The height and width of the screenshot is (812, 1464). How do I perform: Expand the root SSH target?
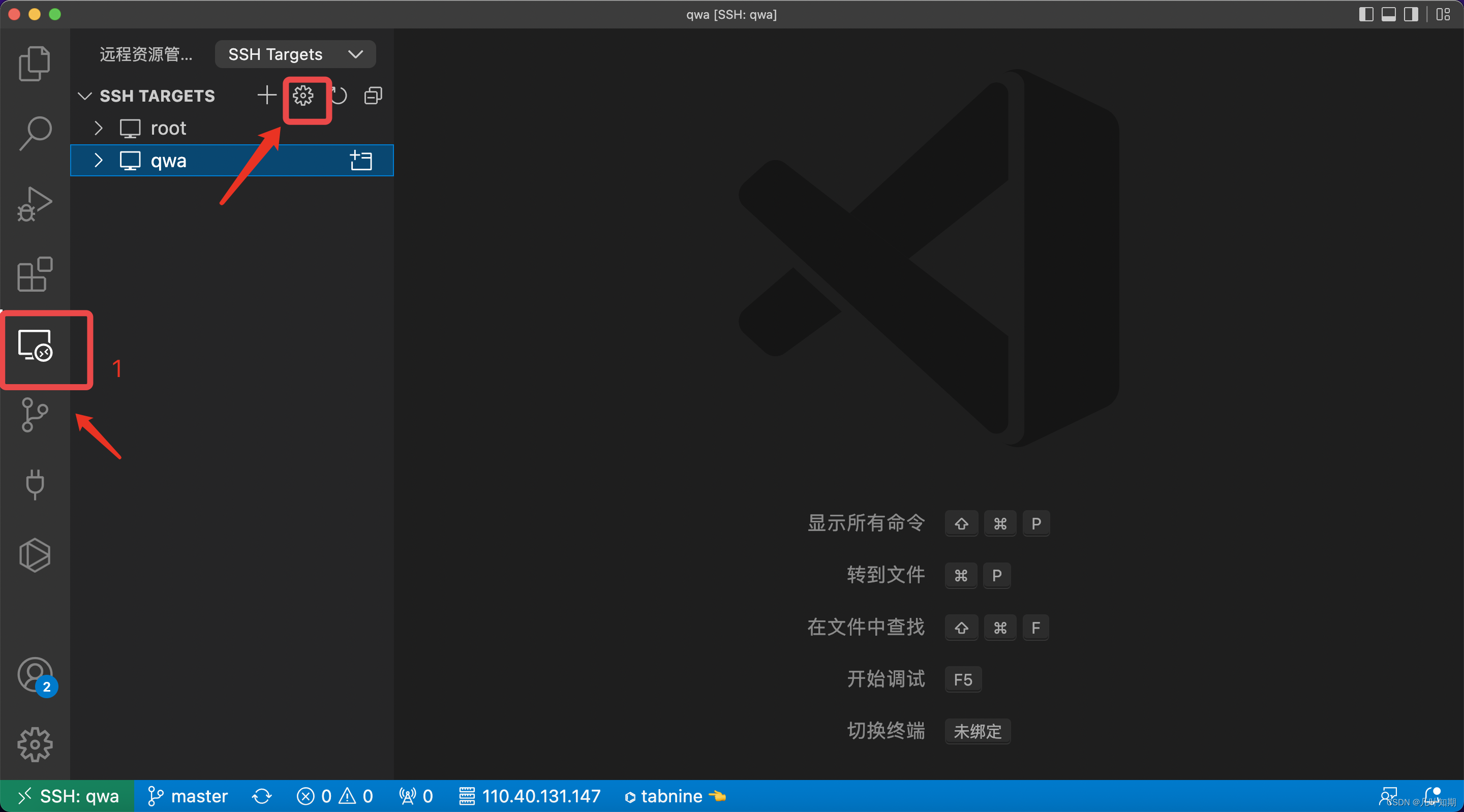[x=98, y=129]
